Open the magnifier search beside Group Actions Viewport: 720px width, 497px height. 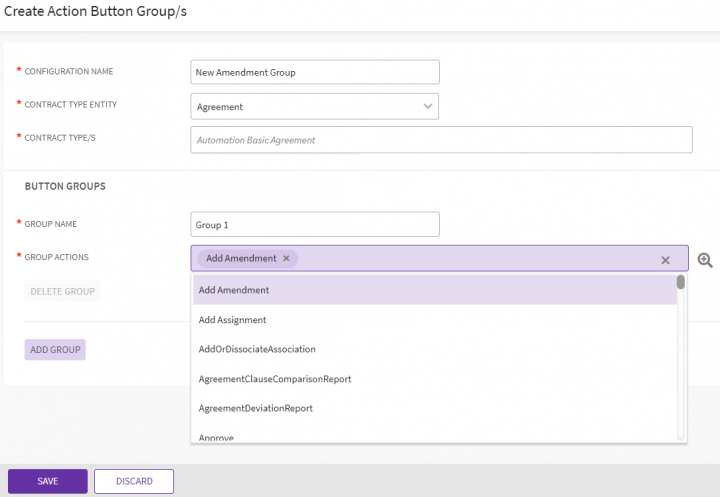705,260
